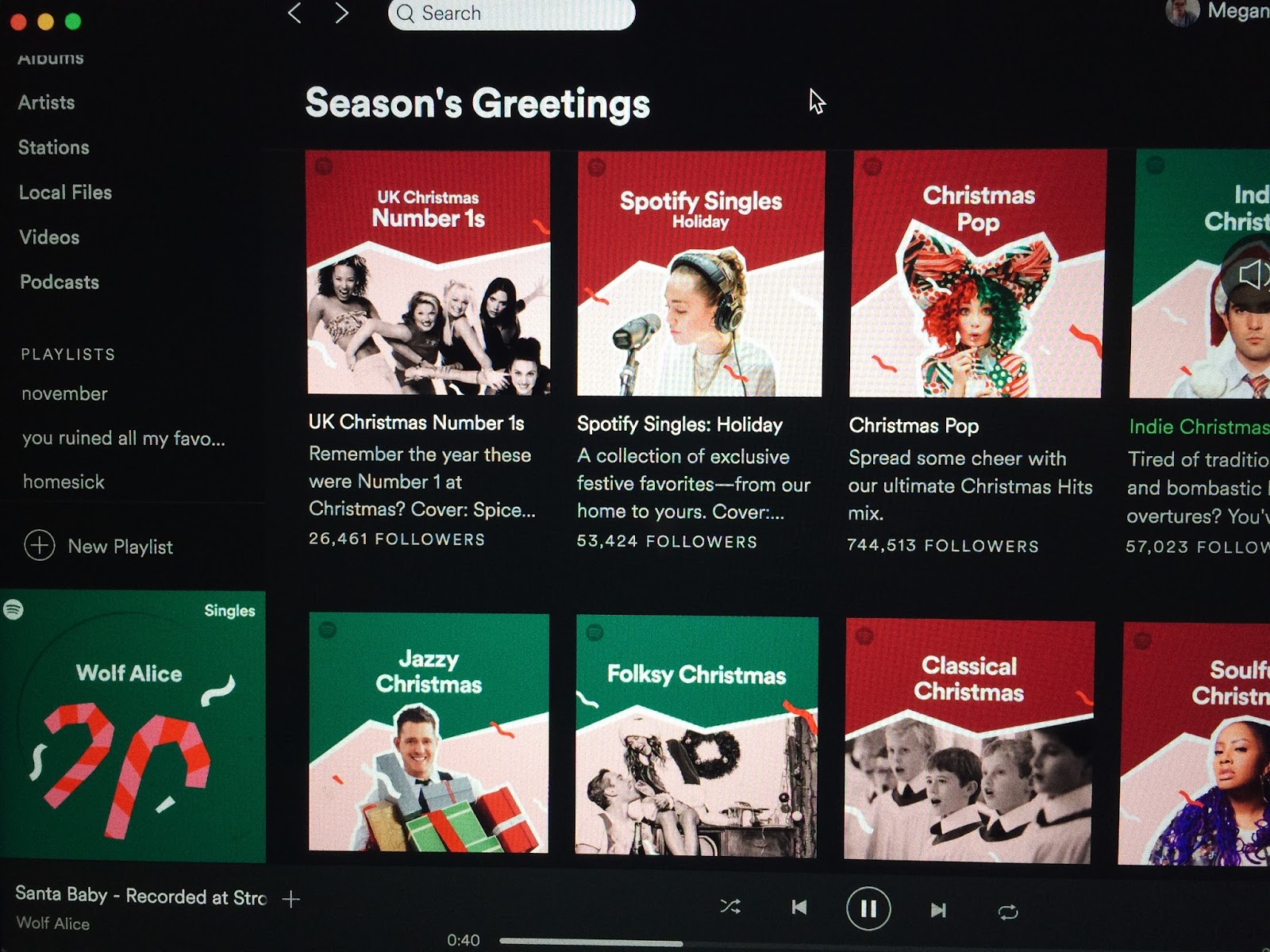Open the homesick playlist
Image resolution: width=1270 pixels, height=952 pixels.
click(x=63, y=482)
